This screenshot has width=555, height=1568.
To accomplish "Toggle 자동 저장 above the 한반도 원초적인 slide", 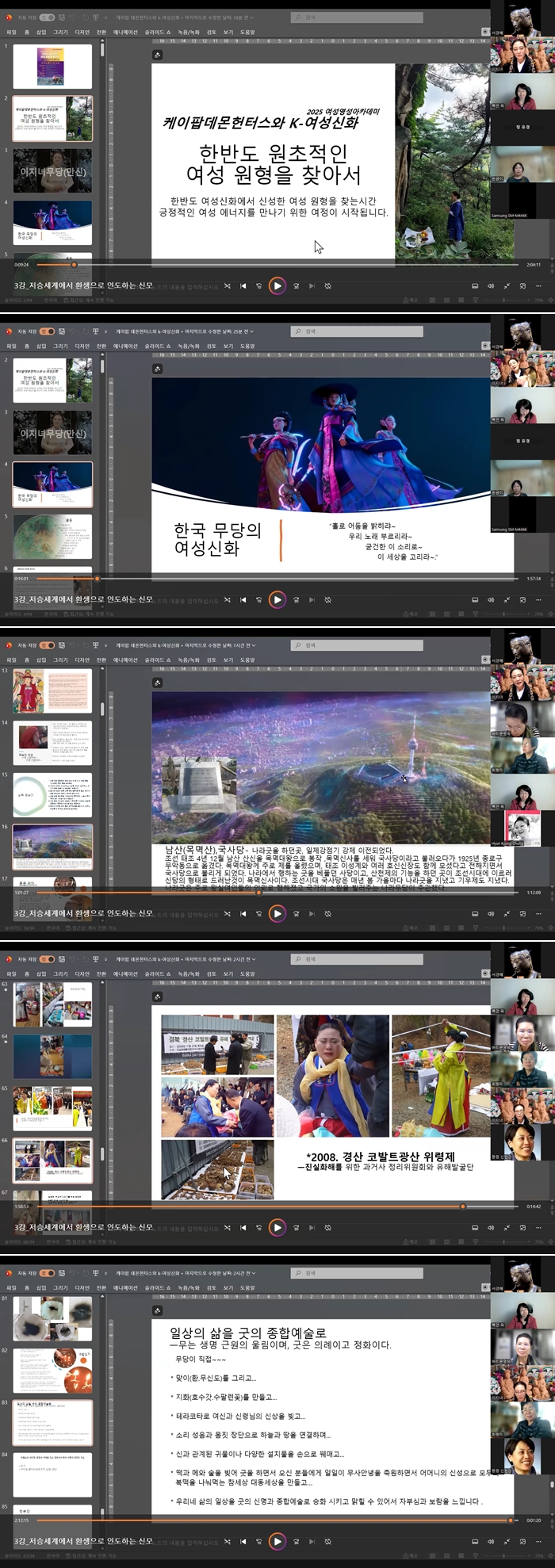I will click(47, 17).
